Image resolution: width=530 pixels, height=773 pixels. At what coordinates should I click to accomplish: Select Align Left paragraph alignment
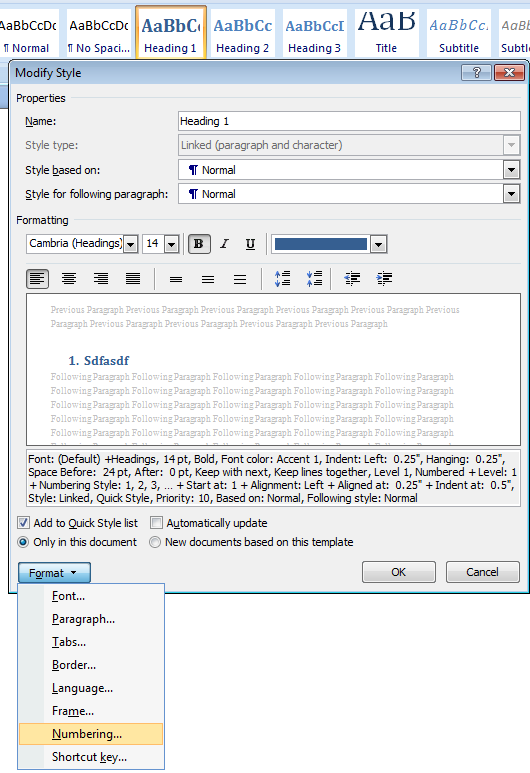pos(37,279)
